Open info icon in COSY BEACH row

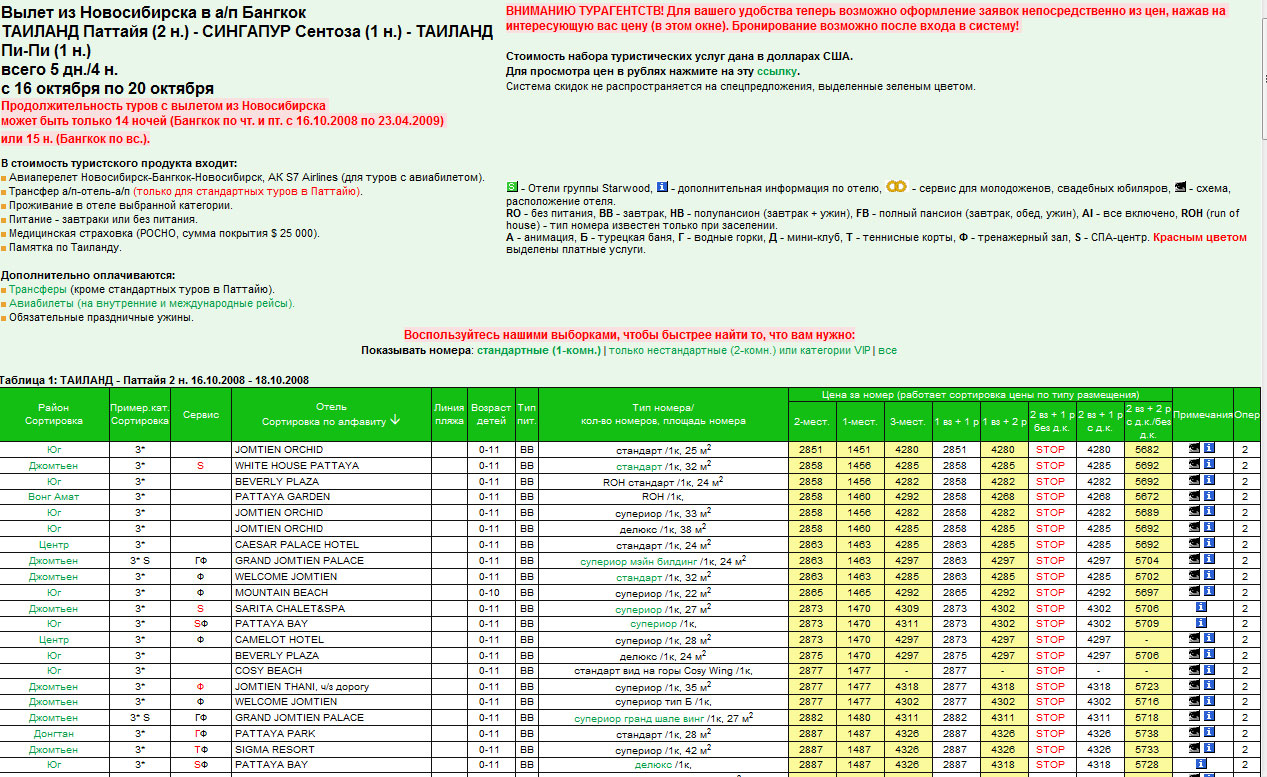pos(1208,671)
